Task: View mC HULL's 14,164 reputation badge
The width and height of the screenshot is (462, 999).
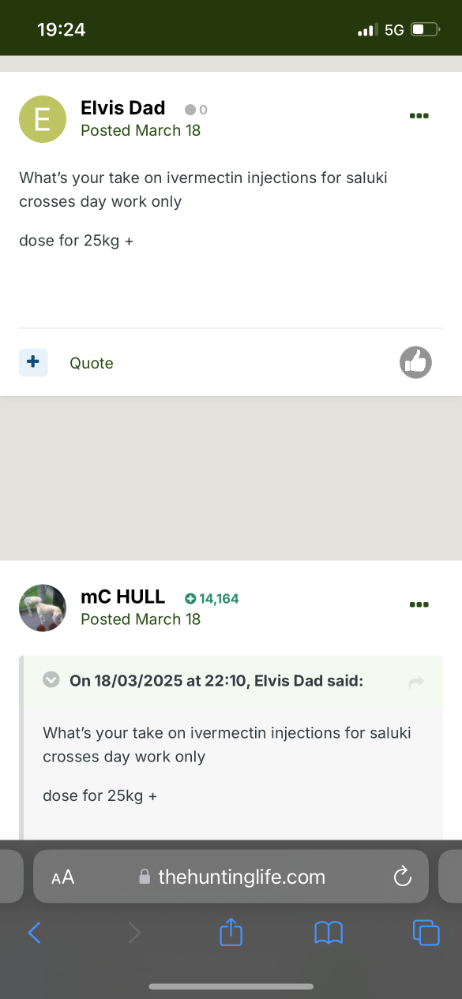Action: 212,598
